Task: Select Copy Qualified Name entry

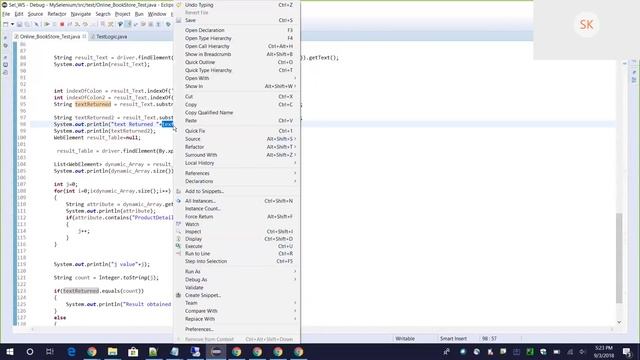Action: point(237,113)
